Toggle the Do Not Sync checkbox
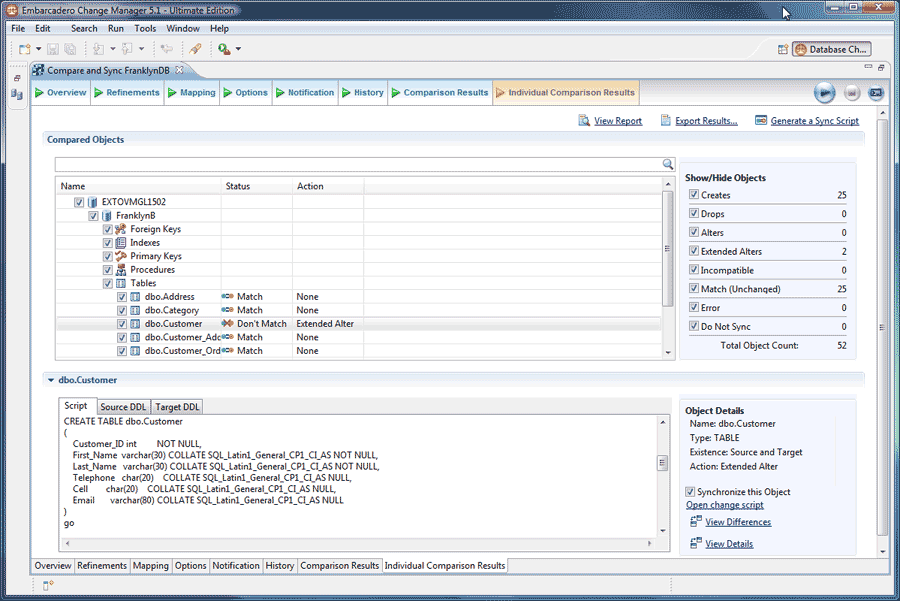Screen dimensions: 900x601 [x=694, y=326]
